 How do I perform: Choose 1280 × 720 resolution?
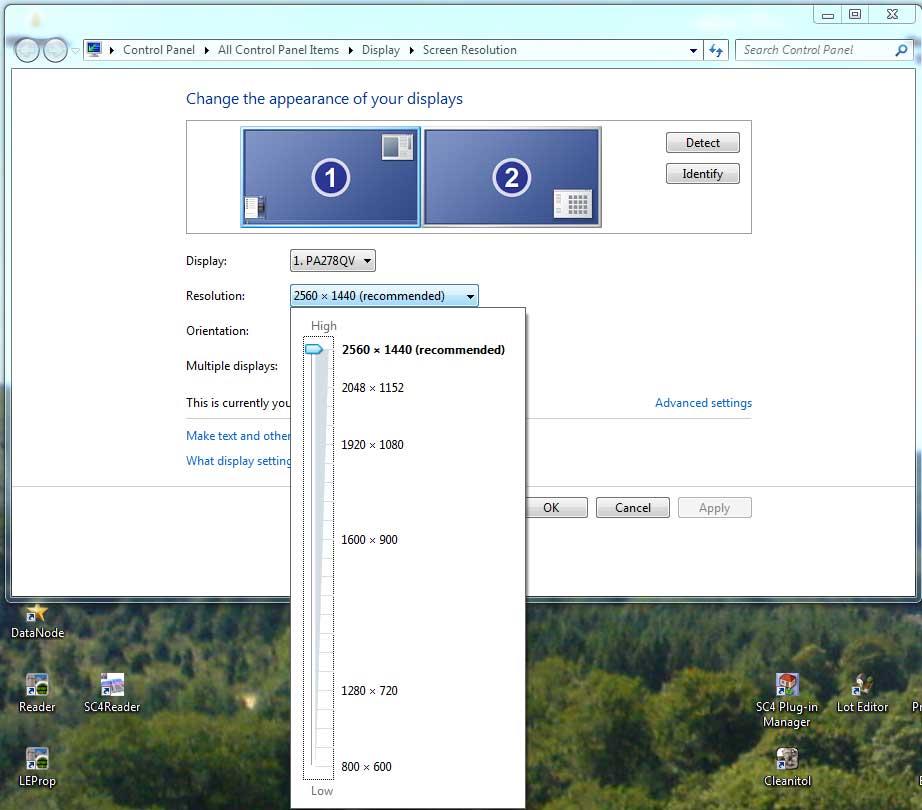click(369, 691)
